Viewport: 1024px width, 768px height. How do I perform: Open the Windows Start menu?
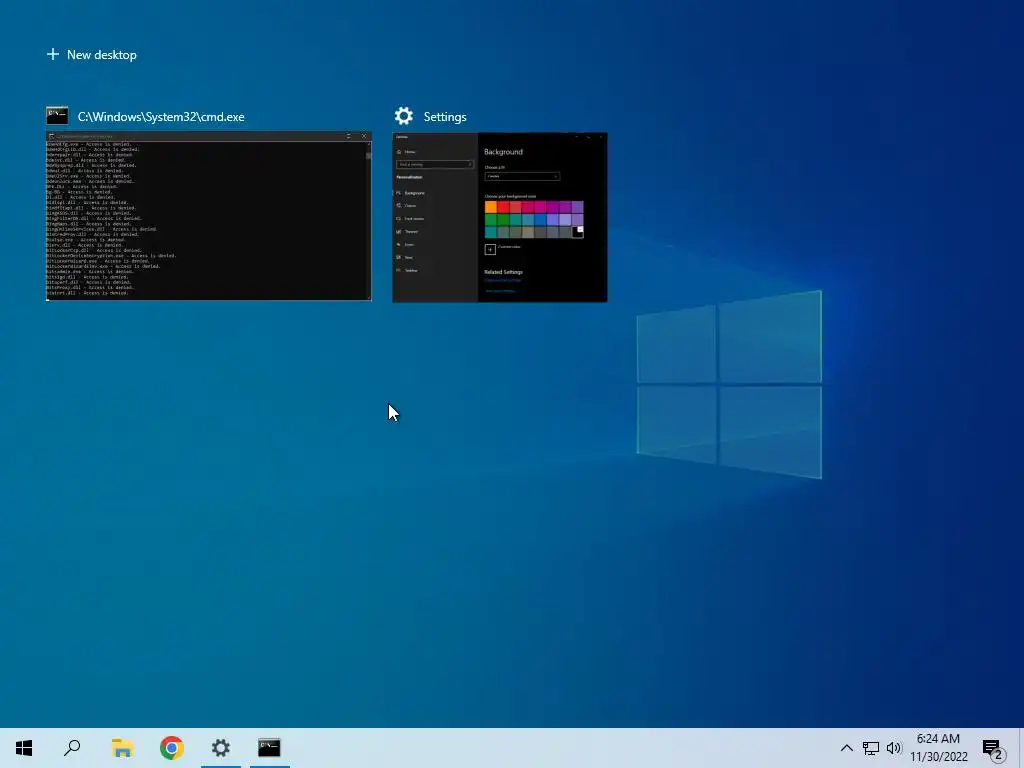pyautogui.click(x=24, y=748)
